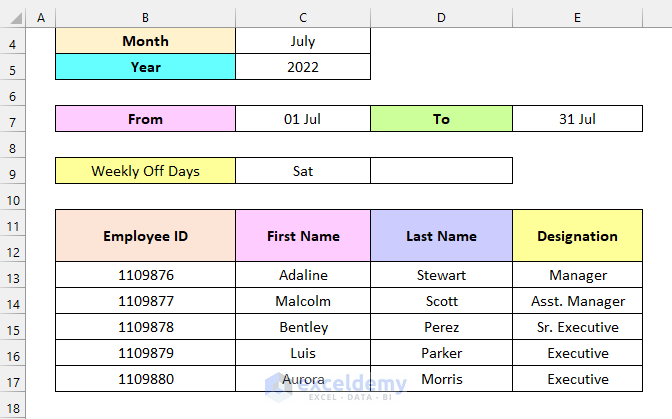Select the cyan Year cell

click(145, 67)
